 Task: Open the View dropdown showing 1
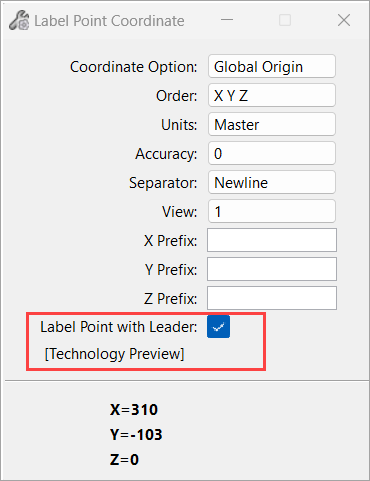(x=272, y=211)
